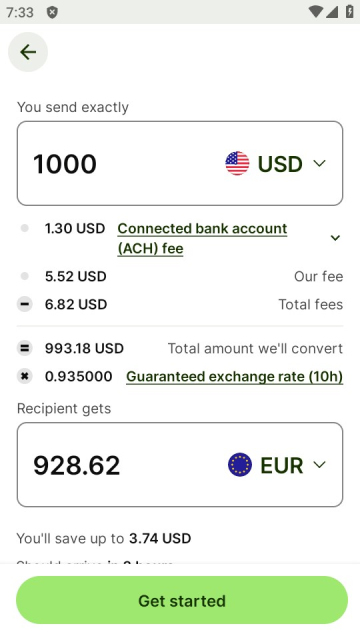Viewport: 360px width, 640px height.
Task: Tap the savings text showing 3.74 USD
Action: coord(104,538)
